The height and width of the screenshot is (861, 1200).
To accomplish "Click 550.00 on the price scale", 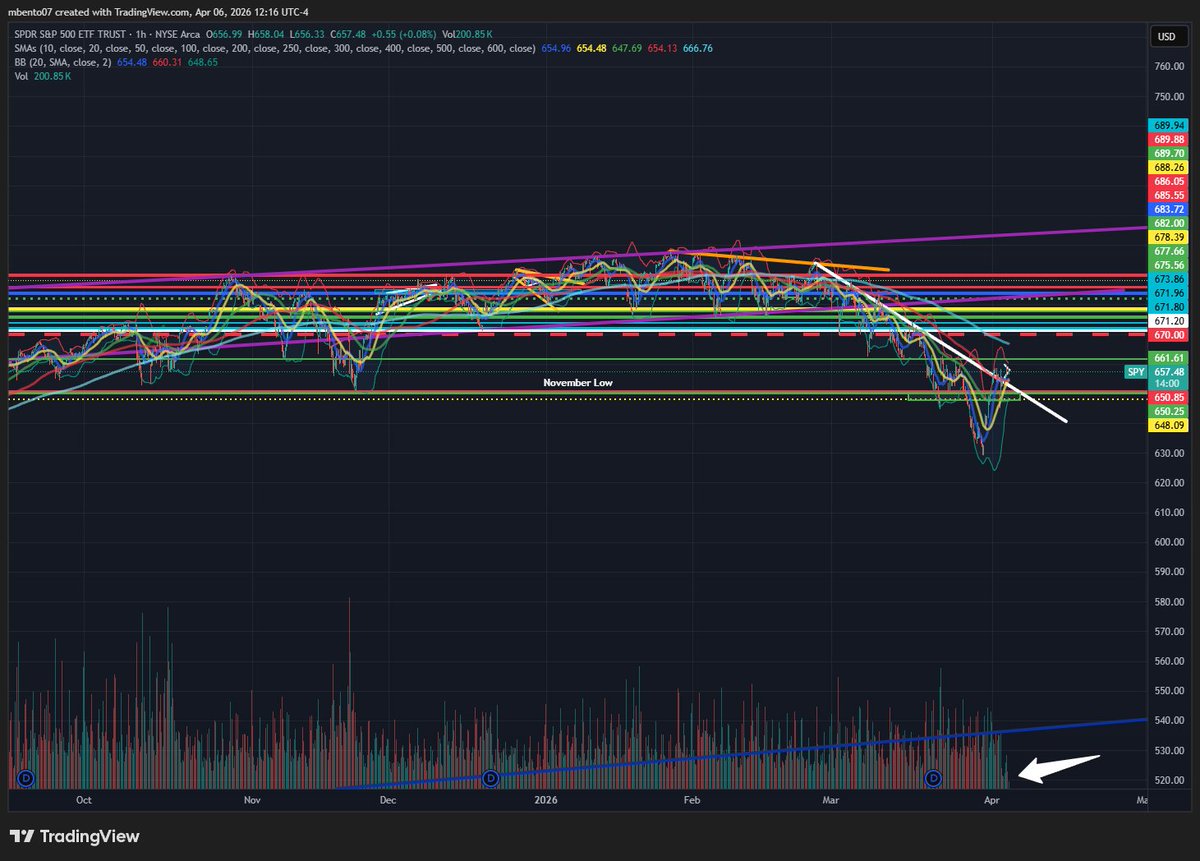I will tap(1169, 691).
